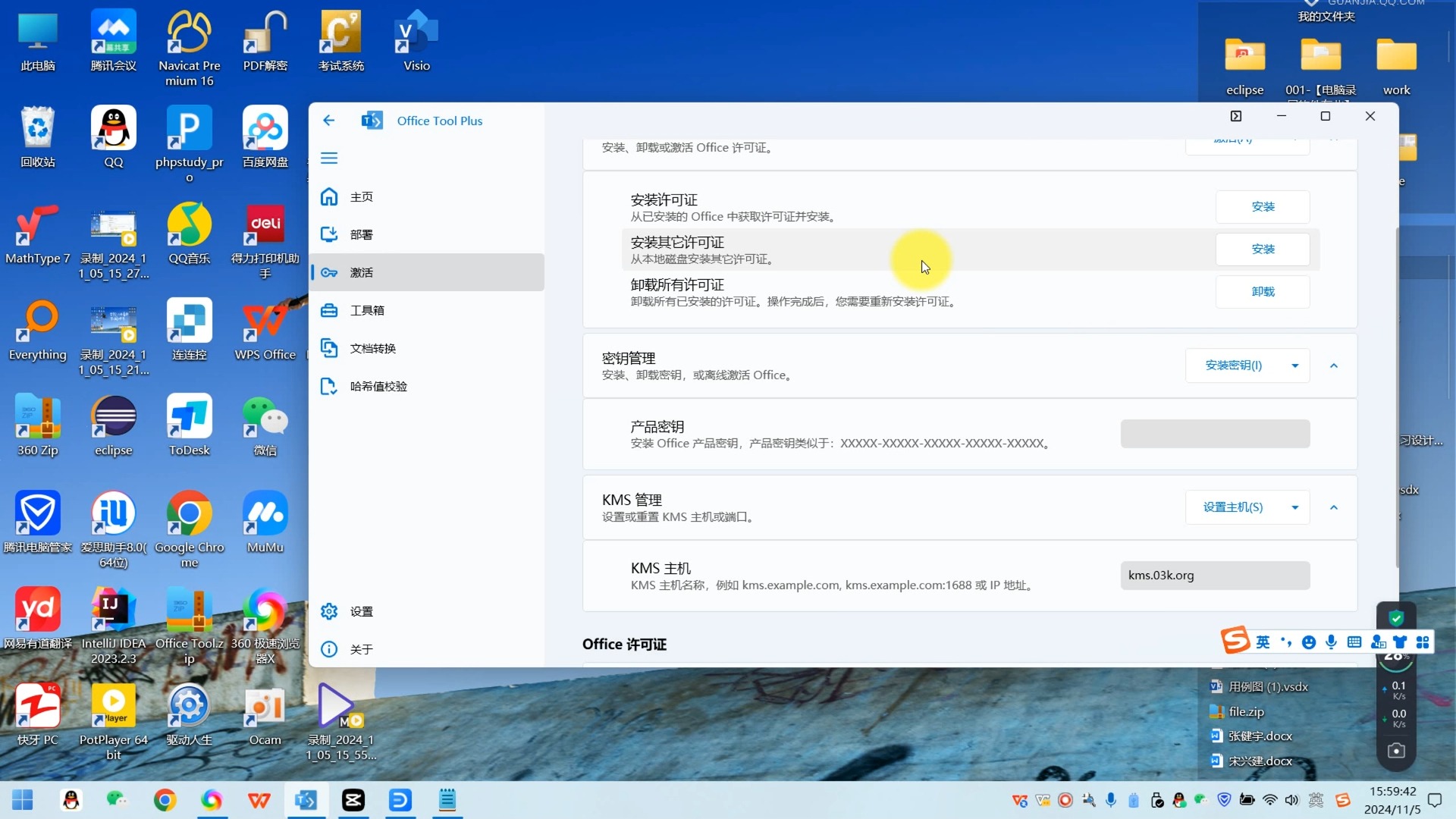Open Everything desktop shortcut
Viewport: 1456px width, 819px height.
click(38, 331)
